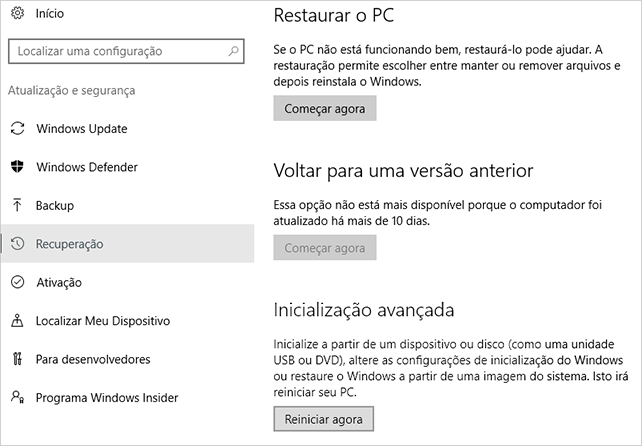Click the Recuperação history clock icon

pos(17,244)
